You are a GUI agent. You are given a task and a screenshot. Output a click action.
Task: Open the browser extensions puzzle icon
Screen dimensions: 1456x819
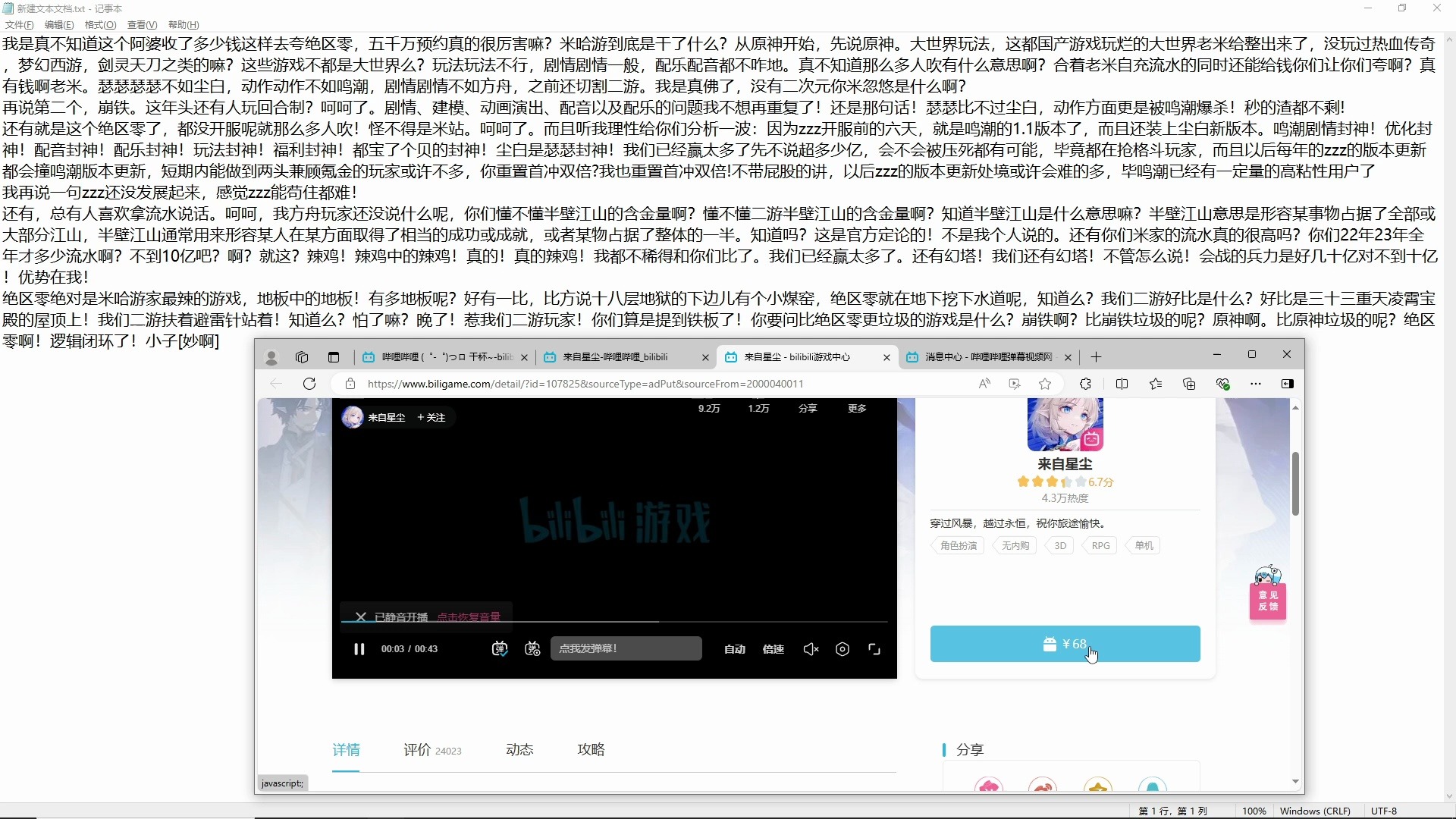tap(1085, 384)
